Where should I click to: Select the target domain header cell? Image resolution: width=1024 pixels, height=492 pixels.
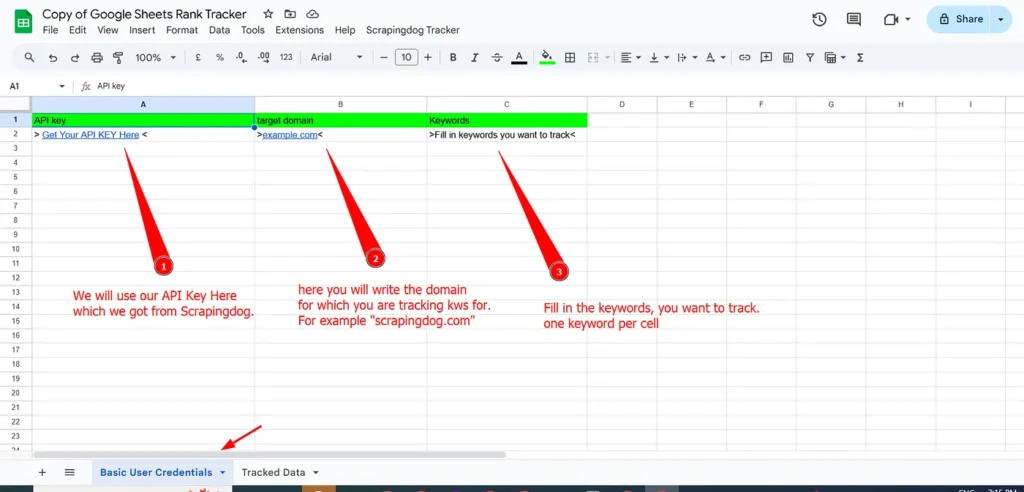click(341, 120)
